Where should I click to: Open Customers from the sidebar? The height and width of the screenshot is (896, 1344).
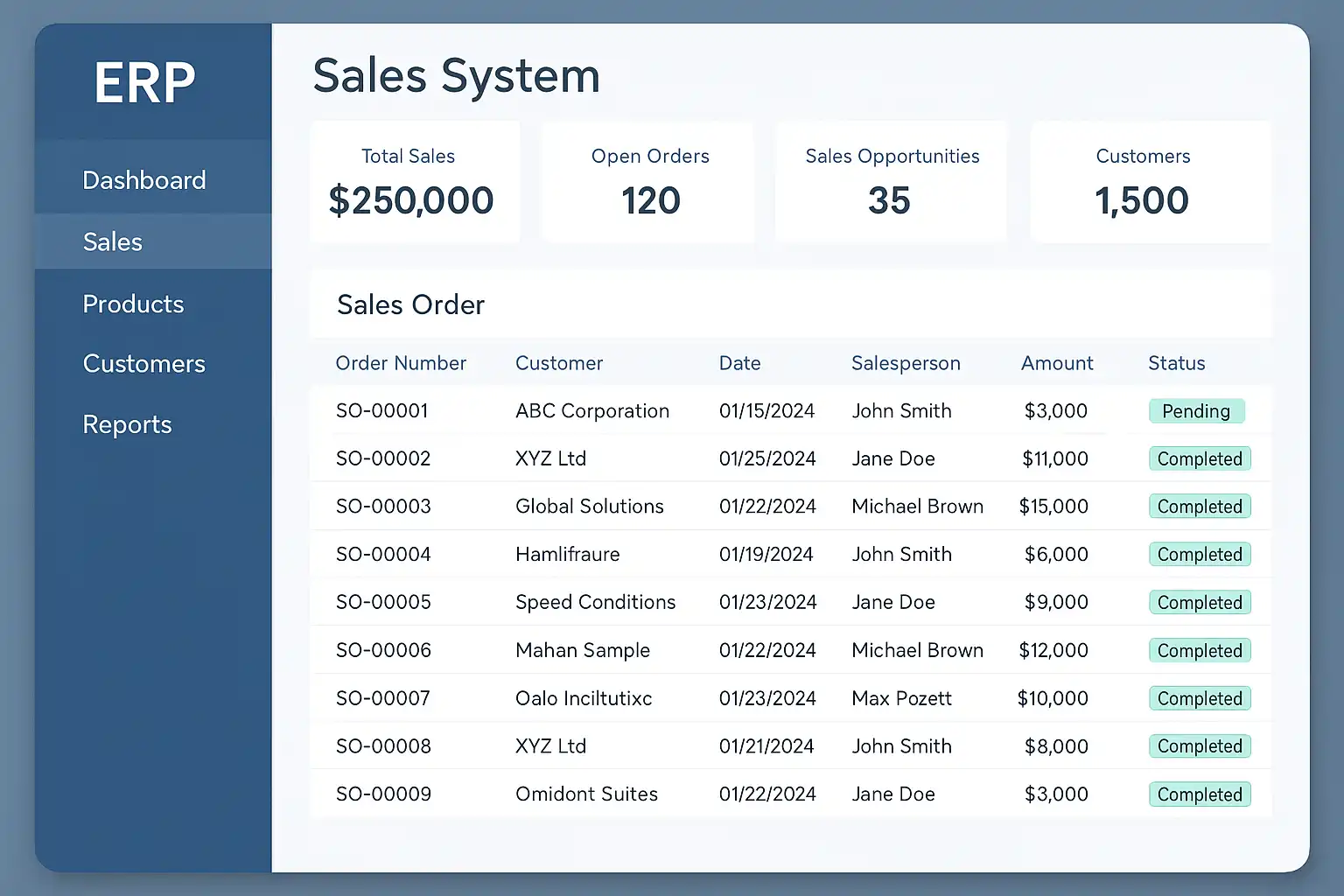144,363
